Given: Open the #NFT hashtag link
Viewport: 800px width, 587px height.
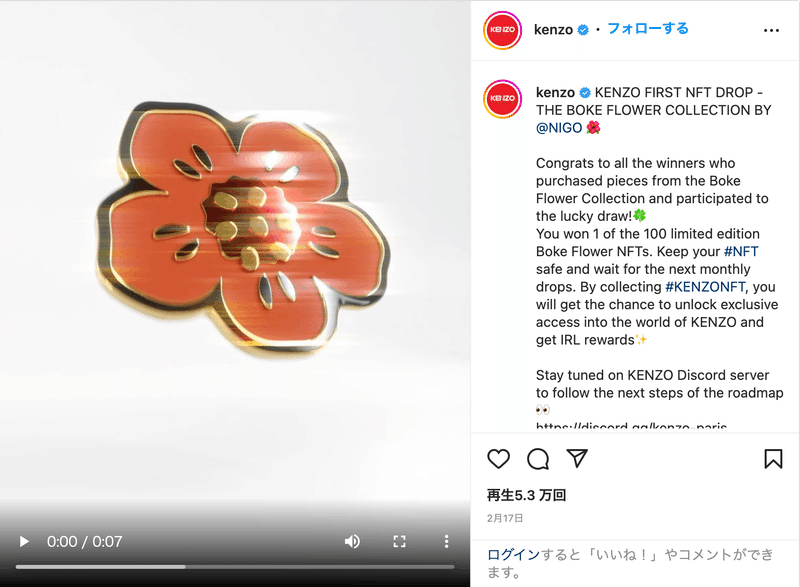Looking at the screenshot, I should [x=741, y=251].
